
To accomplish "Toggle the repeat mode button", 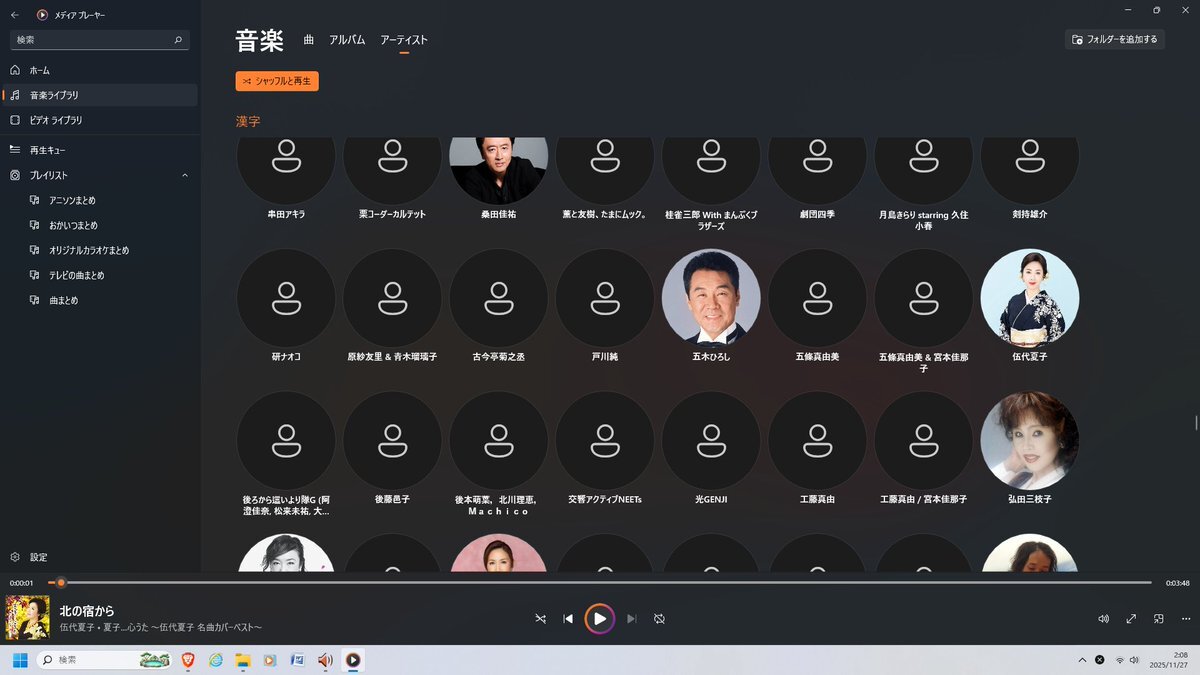I will [x=659, y=619].
